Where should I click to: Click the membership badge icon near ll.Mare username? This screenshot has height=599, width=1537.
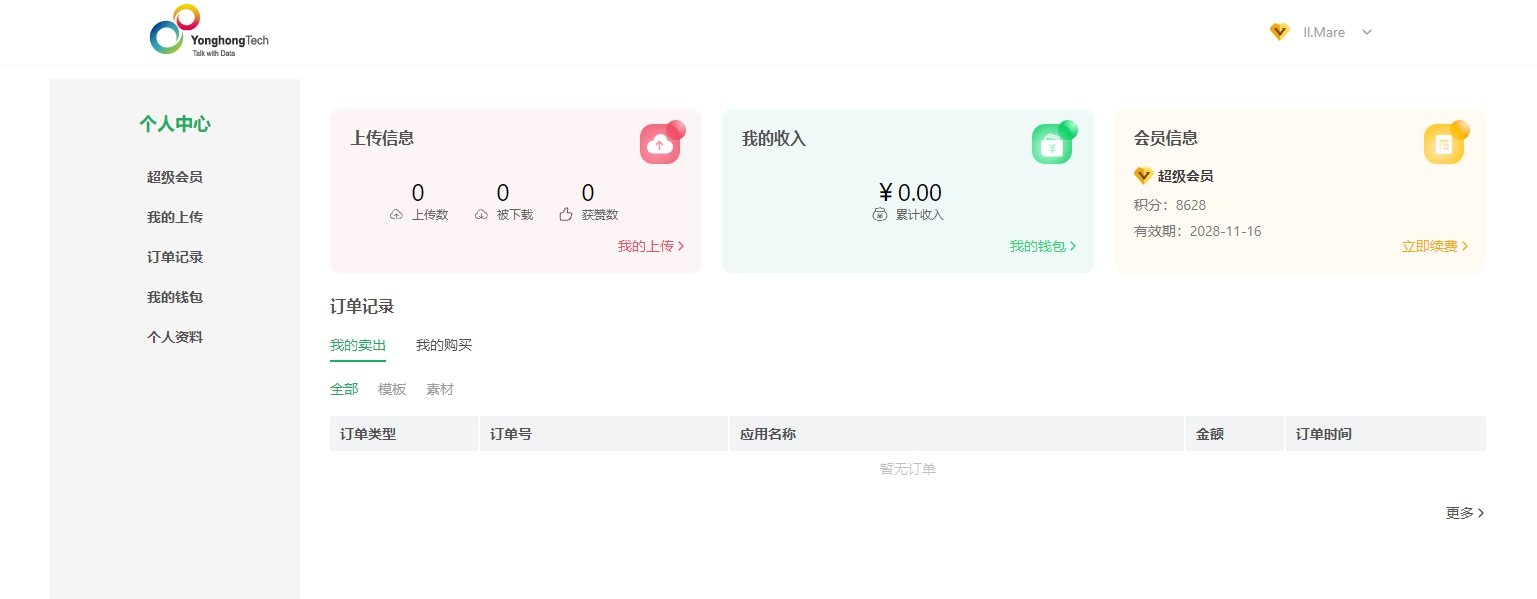coord(1279,31)
